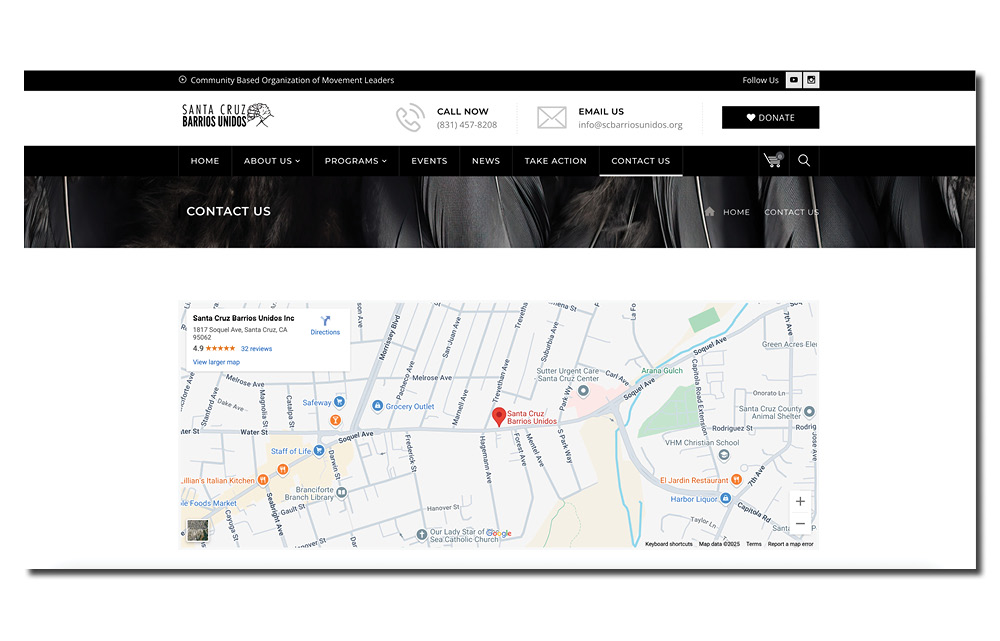Open the YouTube social link
The height and width of the screenshot is (641, 1000).
[x=794, y=80]
